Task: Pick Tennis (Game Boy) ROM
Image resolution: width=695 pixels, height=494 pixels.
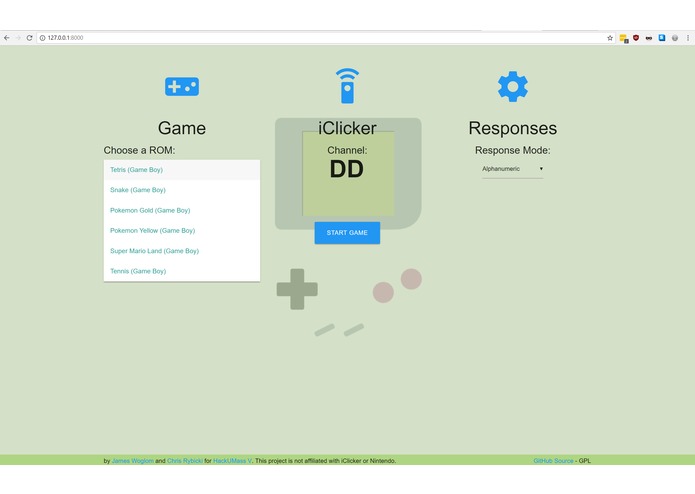Action: coord(182,271)
